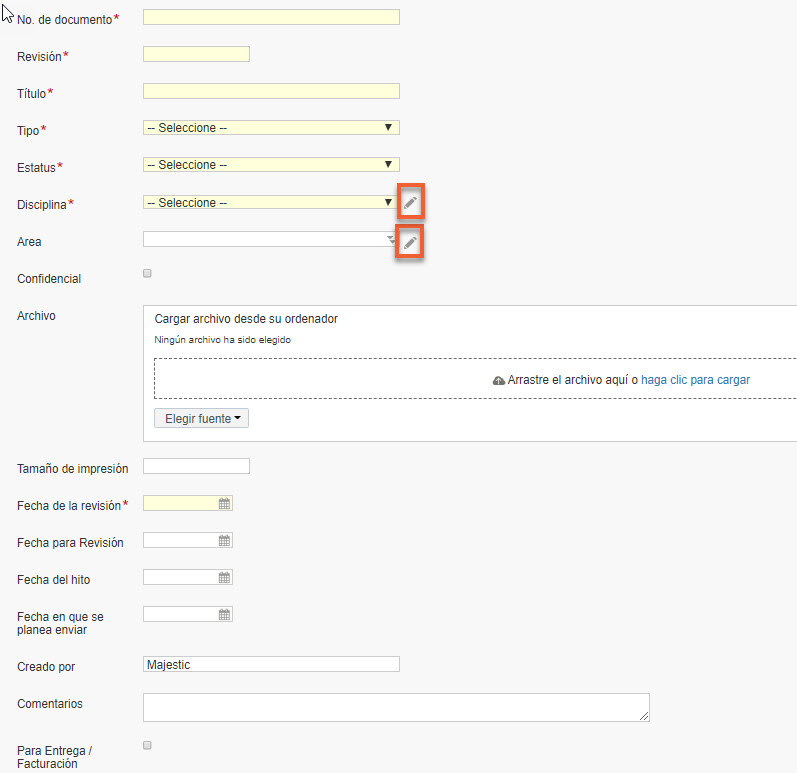
Task: Open calendar picker for Fecha del hito
Action: coord(224,578)
